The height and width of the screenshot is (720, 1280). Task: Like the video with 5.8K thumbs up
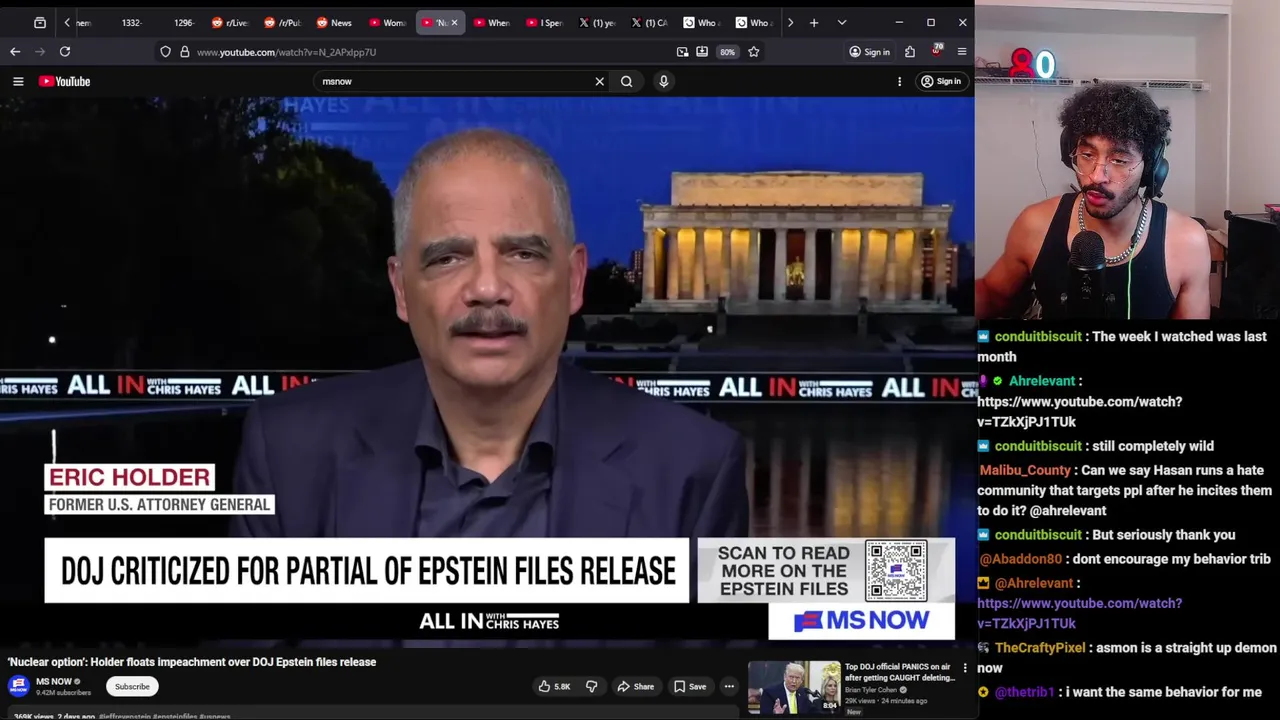click(x=554, y=686)
